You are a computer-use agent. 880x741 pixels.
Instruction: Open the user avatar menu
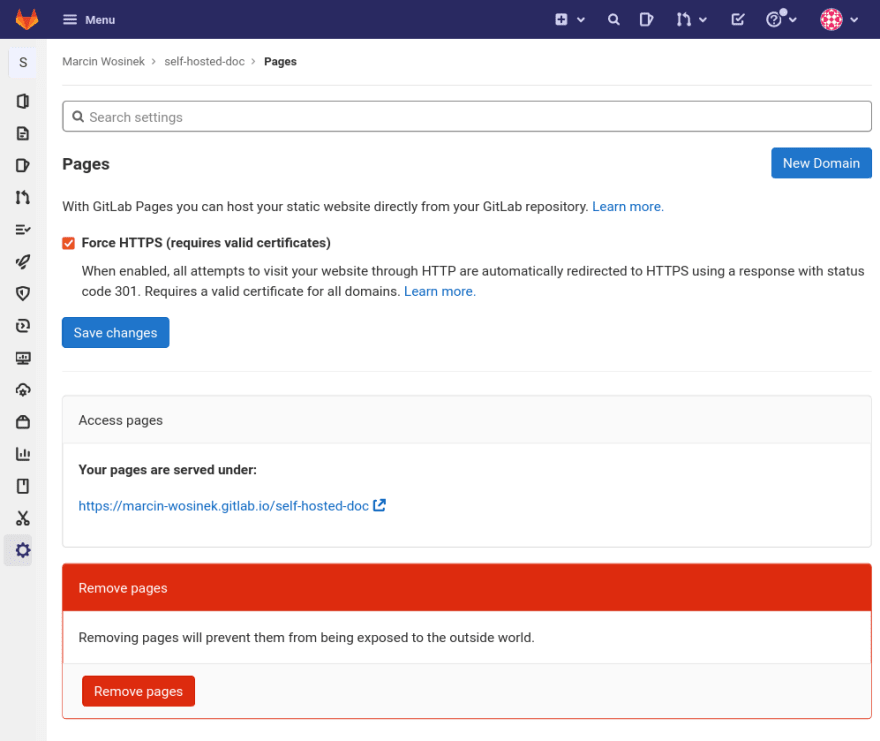pyautogui.click(x=839, y=20)
